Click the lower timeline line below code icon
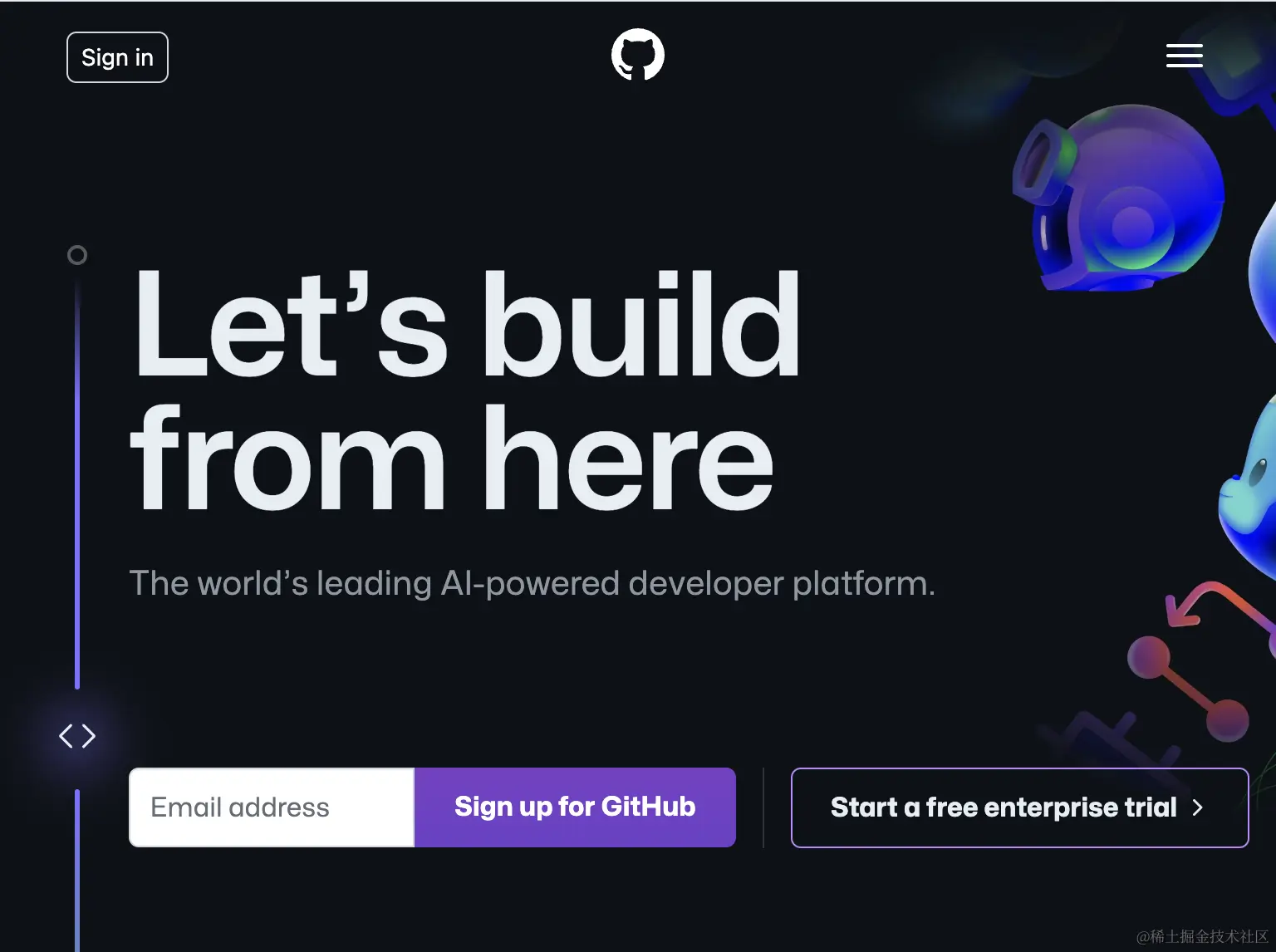The image size is (1276, 952). (77, 870)
